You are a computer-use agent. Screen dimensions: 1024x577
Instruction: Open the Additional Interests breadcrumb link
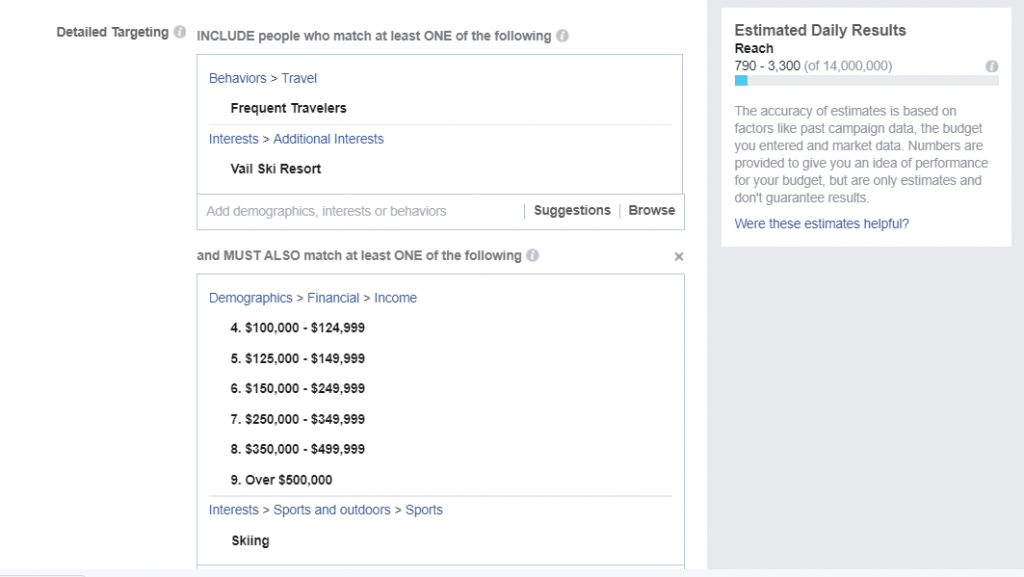(328, 139)
